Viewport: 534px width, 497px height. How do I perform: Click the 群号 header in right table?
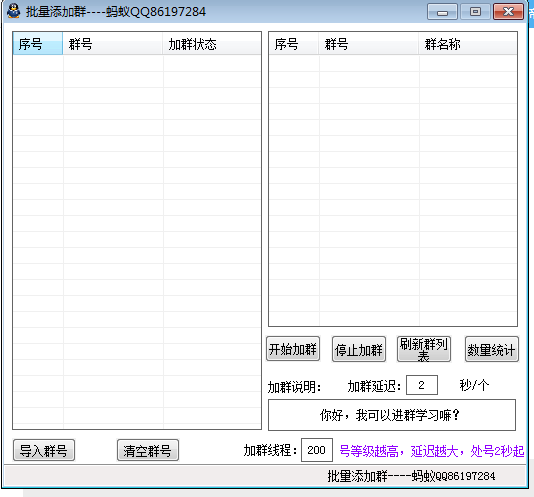[x=369, y=44]
